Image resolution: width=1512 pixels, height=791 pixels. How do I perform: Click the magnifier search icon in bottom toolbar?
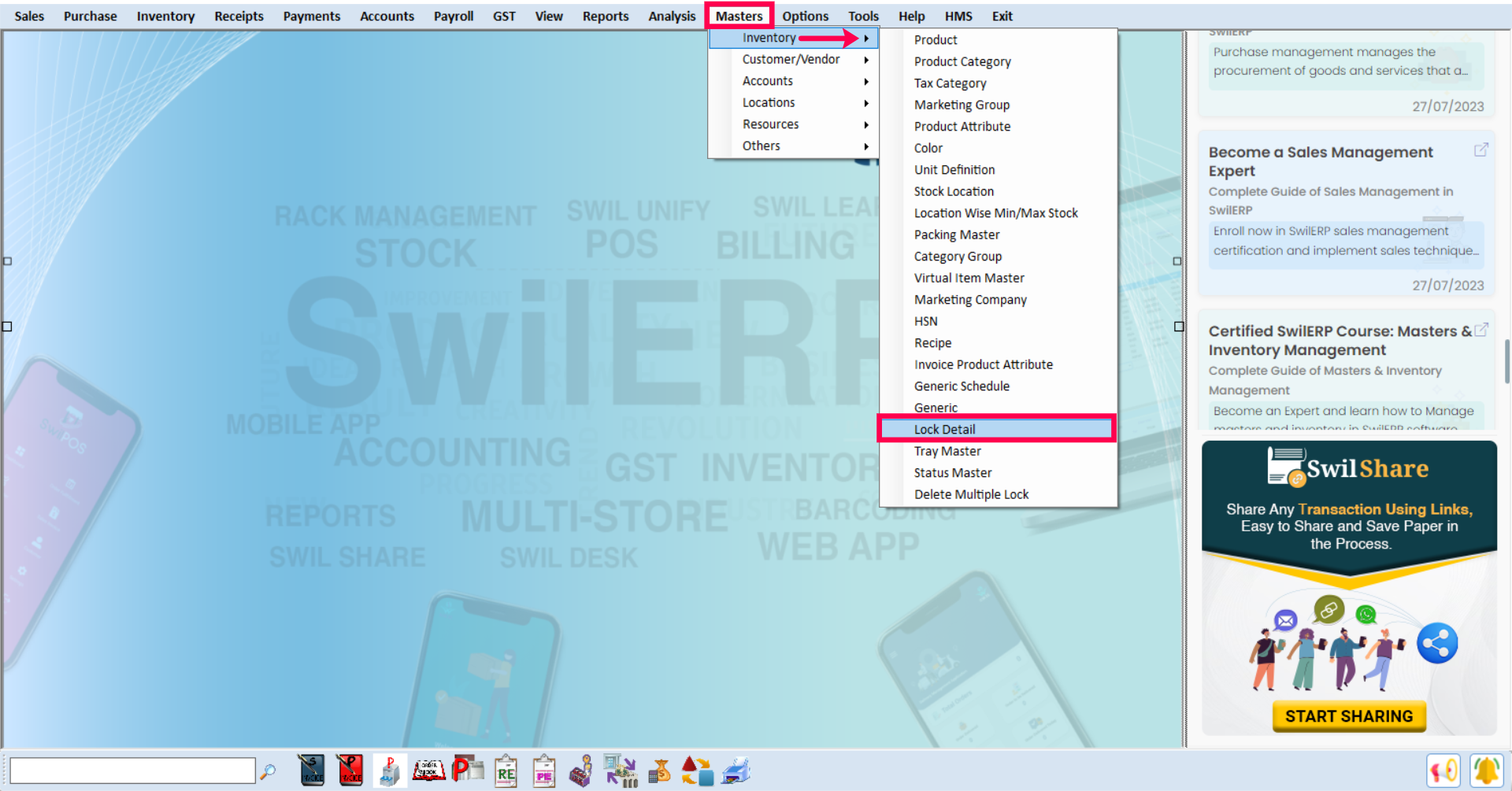269,771
